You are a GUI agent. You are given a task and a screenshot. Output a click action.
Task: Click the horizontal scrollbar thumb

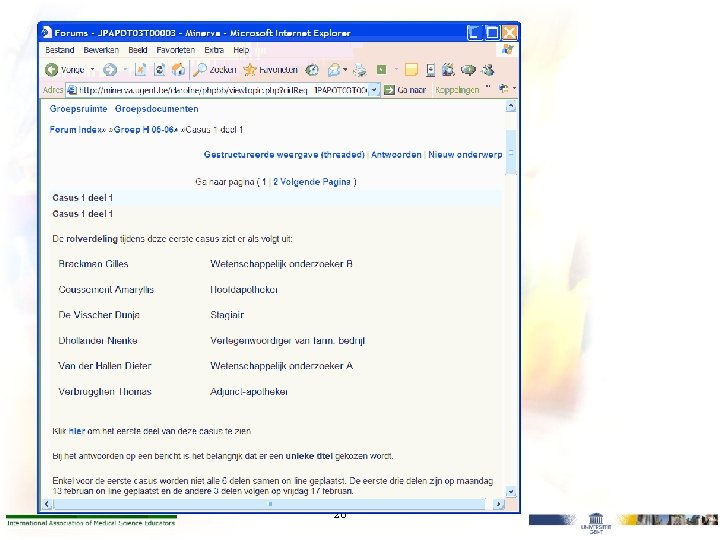pos(270,504)
